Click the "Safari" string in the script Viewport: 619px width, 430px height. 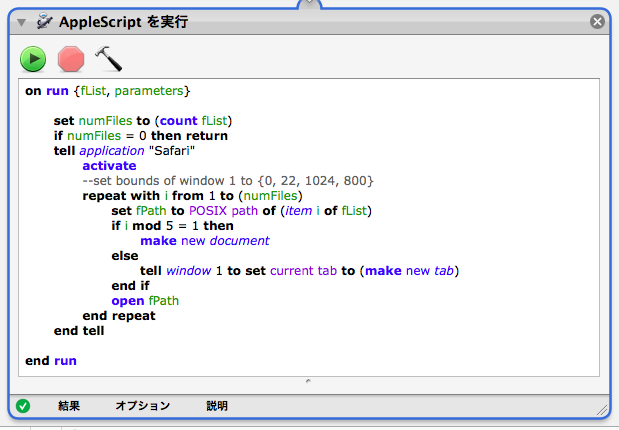pyautogui.click(x=171, y=151)
